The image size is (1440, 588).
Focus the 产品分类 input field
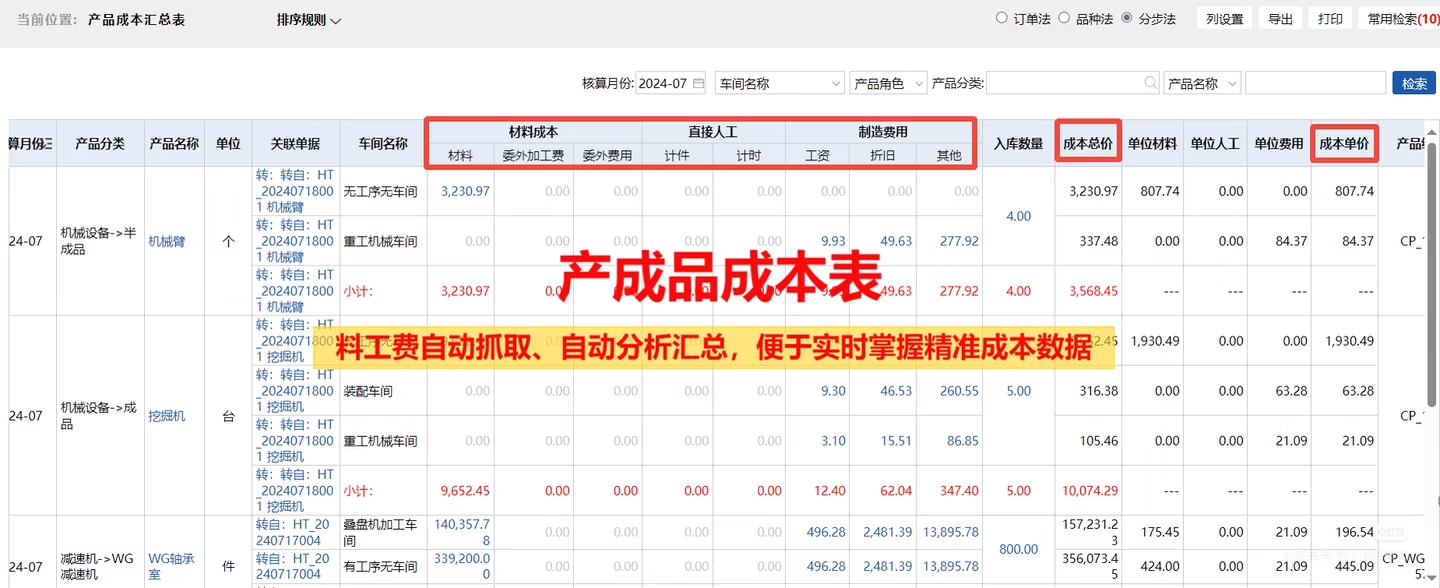1074,84
